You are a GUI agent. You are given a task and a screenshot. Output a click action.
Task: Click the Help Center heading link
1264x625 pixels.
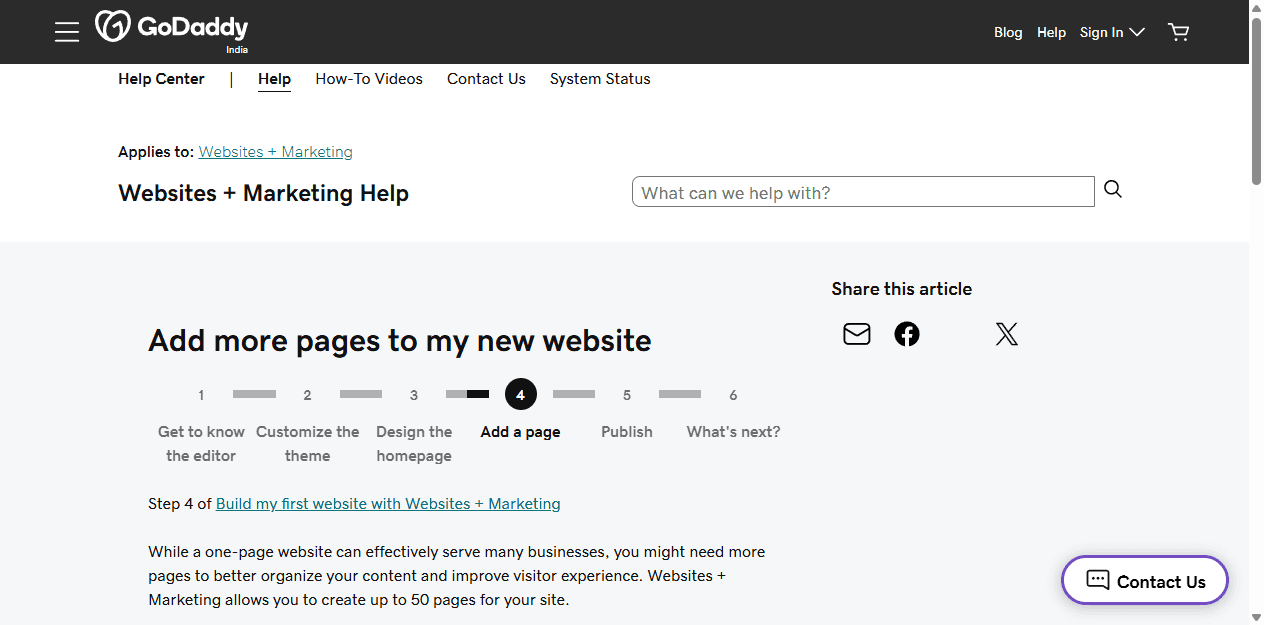coord(161,79)
